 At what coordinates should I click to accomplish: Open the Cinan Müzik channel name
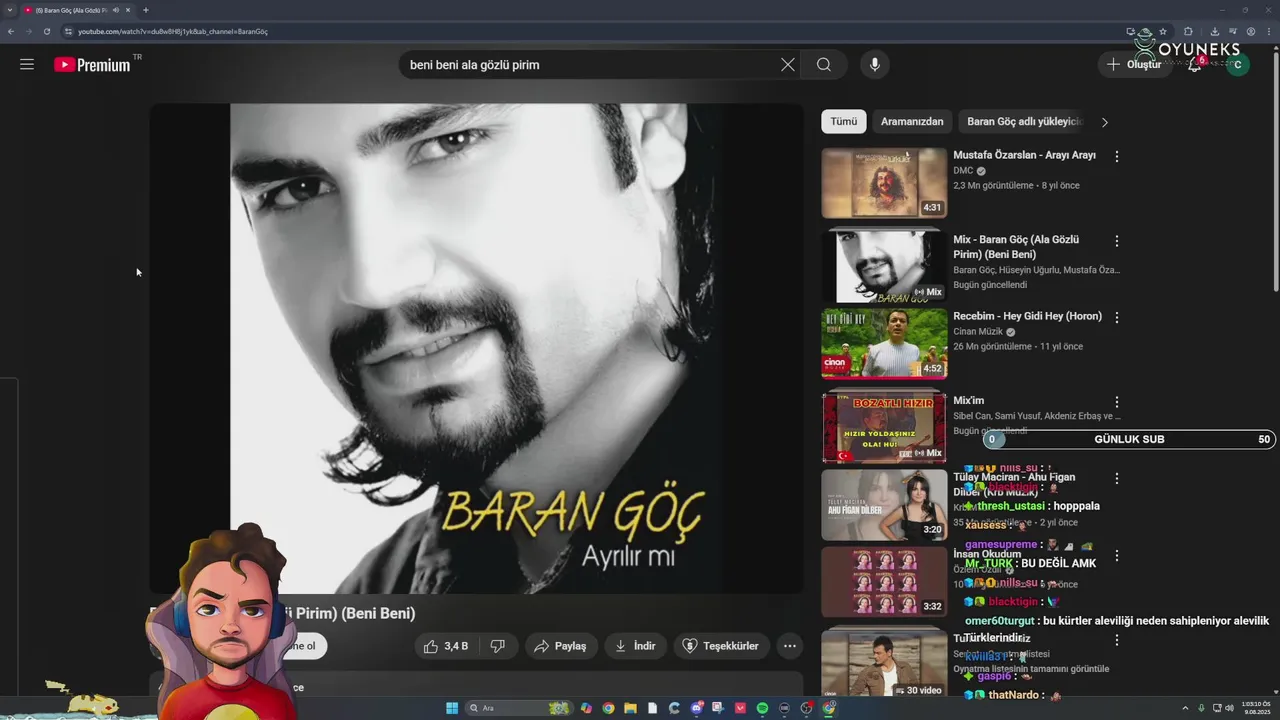[977, 332]
